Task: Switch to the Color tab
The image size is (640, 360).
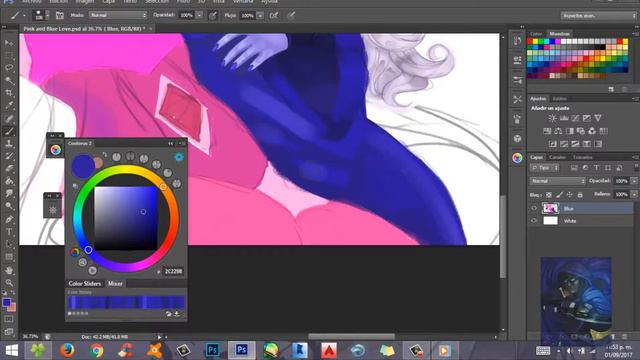Action: tap(536, 34)
